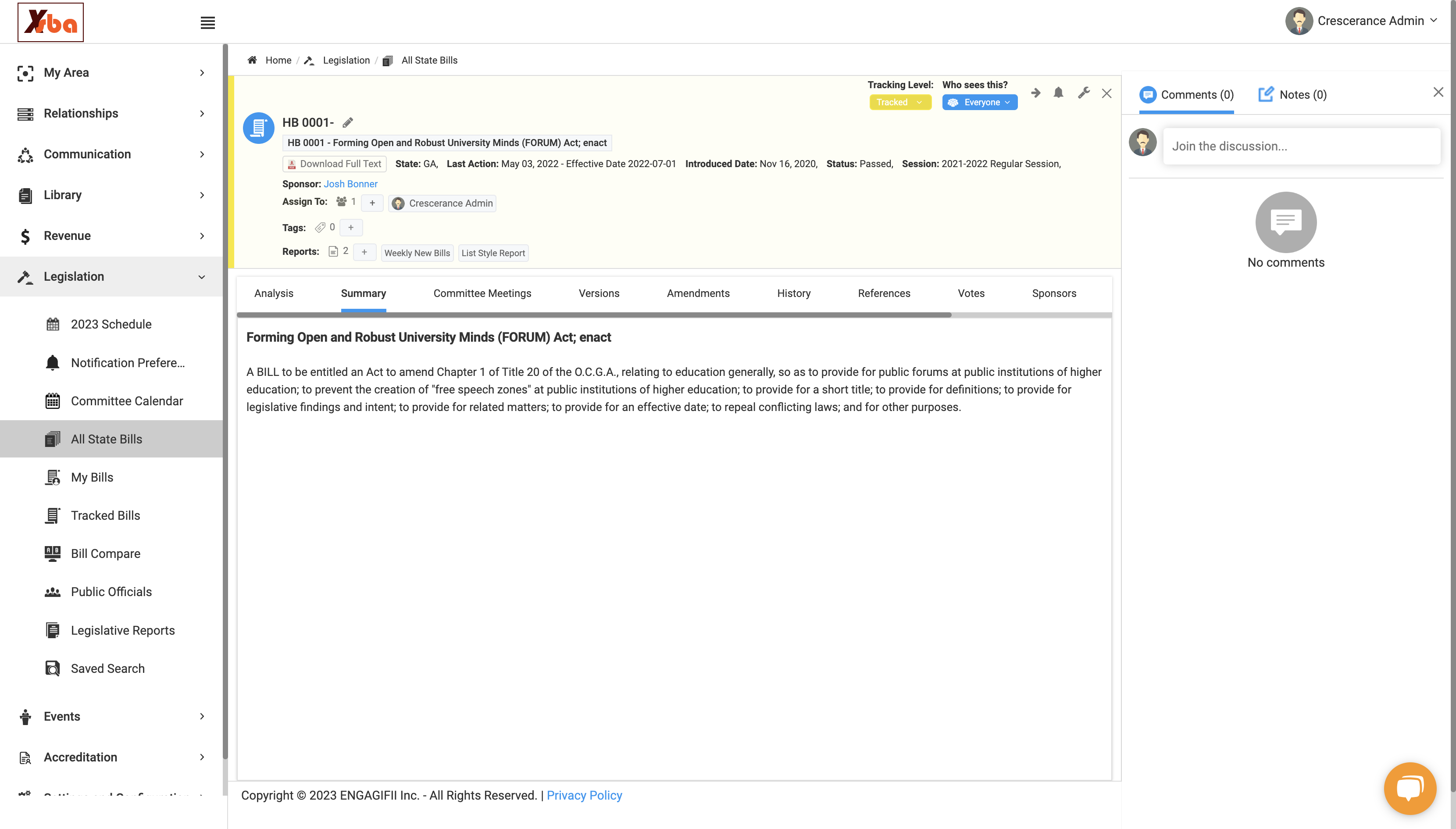Click the pencil edit icon beside HB 0001-
Image resolution: width=1456 pixels, height=829 pixels.
[348, 122]
